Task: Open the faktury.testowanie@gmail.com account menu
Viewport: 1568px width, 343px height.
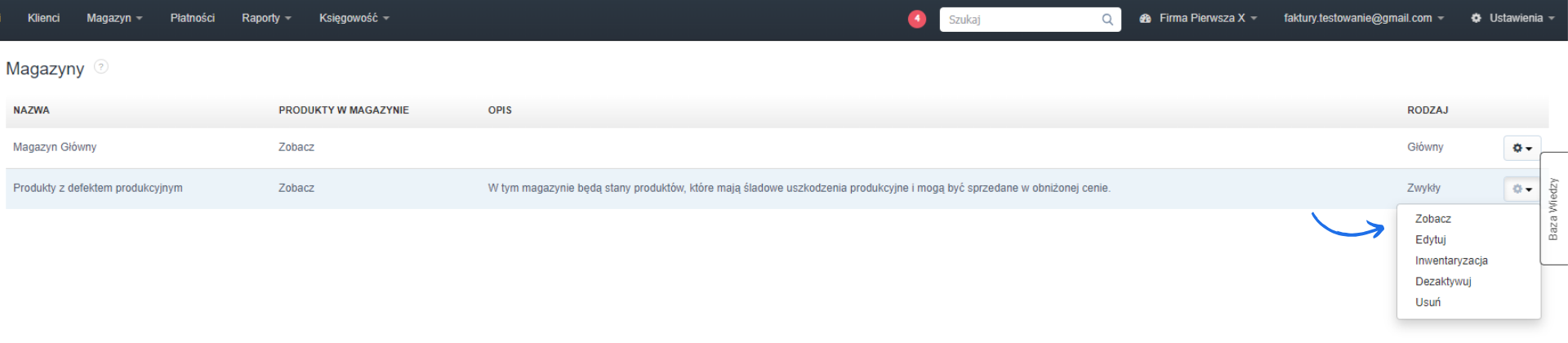Action: pyautogui.click(x=1364, y=18)
